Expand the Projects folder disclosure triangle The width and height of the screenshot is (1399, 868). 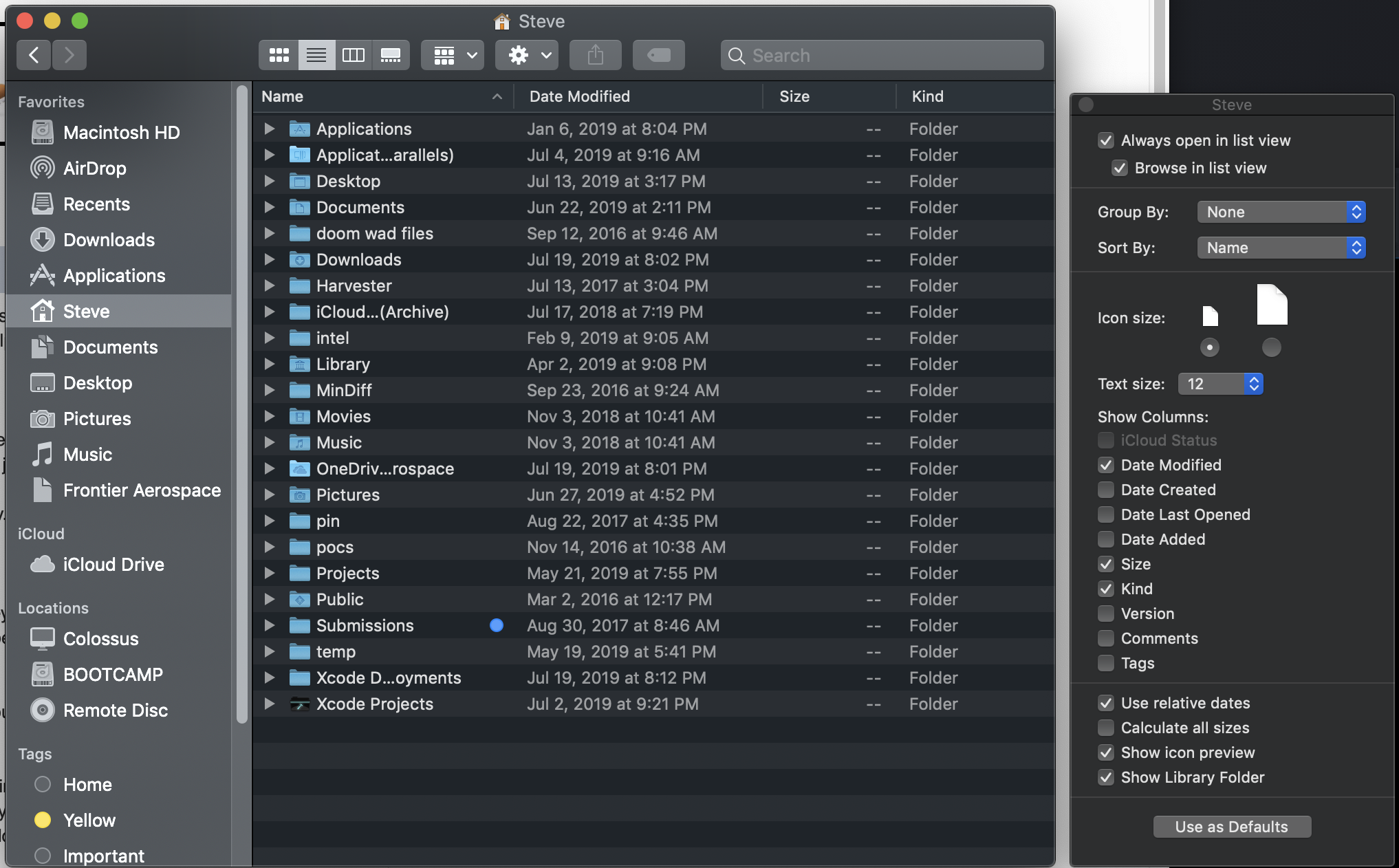(270, 573)
